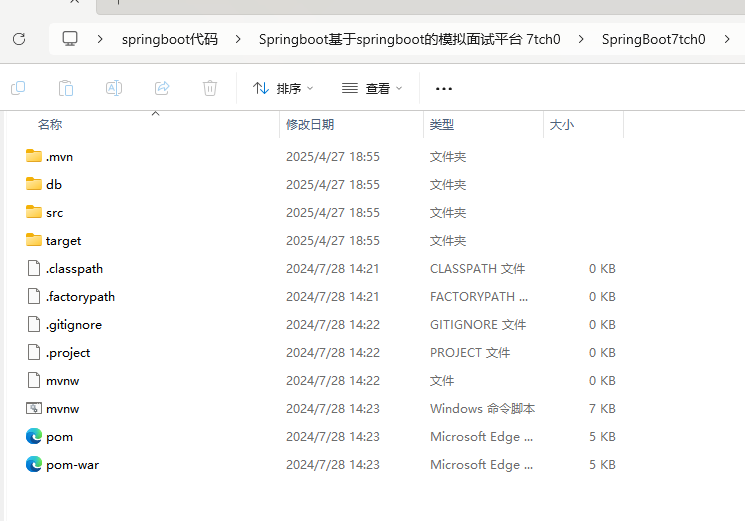Select the mvnw Windows command script icon

tap(34, 408)
